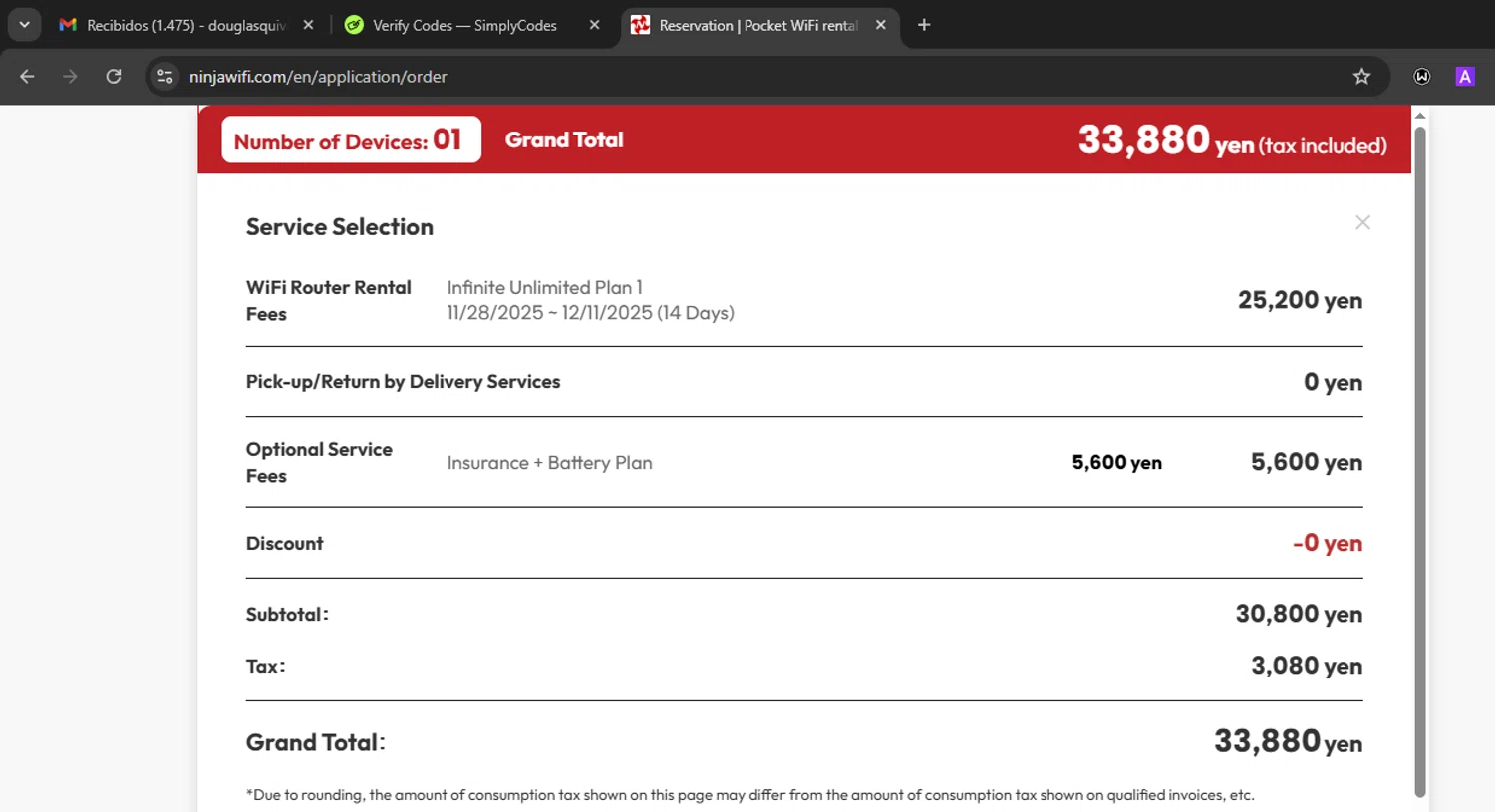Viewport: 1495px width, 812px height.
Task: Click the 'Insurance + Battery Plan' text
Action: [549, 463]
